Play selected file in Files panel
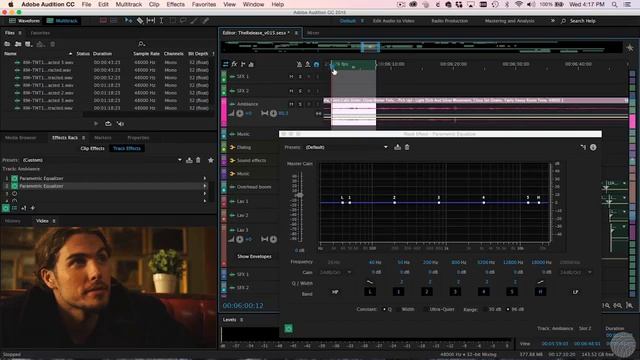640x360 pixels. point(96,124)
